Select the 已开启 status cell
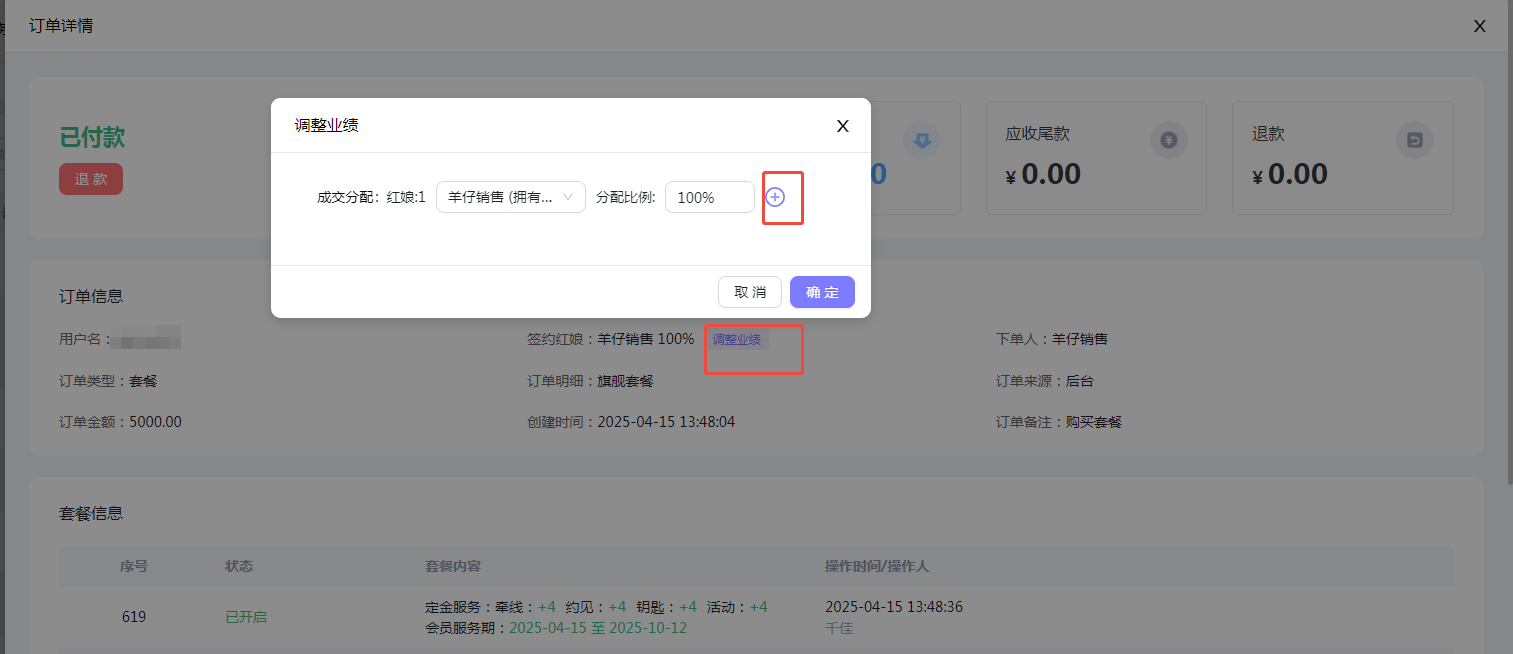Screen dimensions: 1513x654 [x=246, y=617]
